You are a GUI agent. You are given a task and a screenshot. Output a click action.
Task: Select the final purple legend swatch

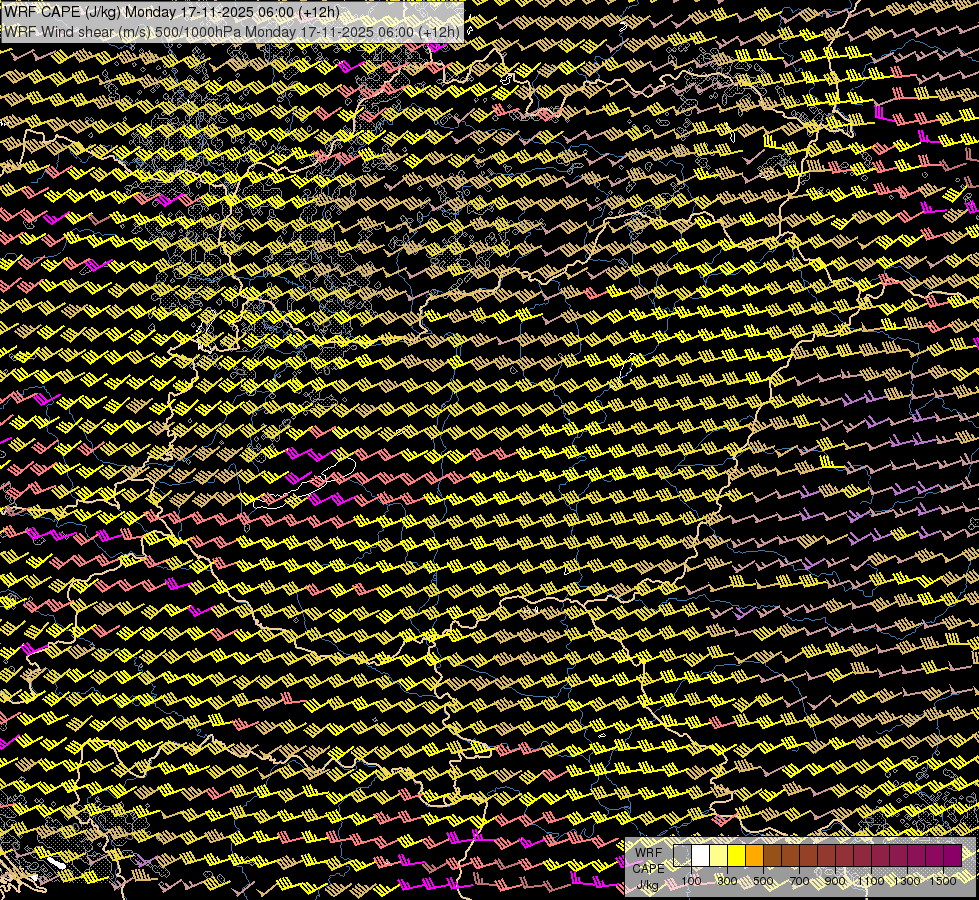click(953, 855)
